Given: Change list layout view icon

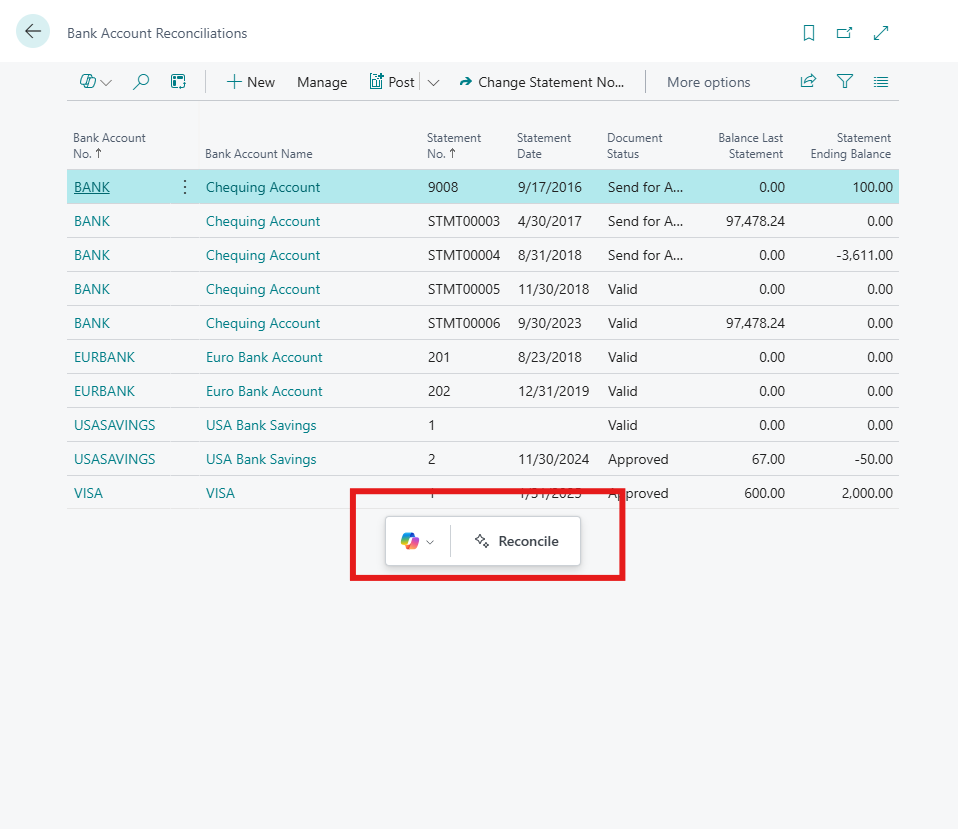Looking at the screenshot, I should pyautogui.click(x=880, y=82).
